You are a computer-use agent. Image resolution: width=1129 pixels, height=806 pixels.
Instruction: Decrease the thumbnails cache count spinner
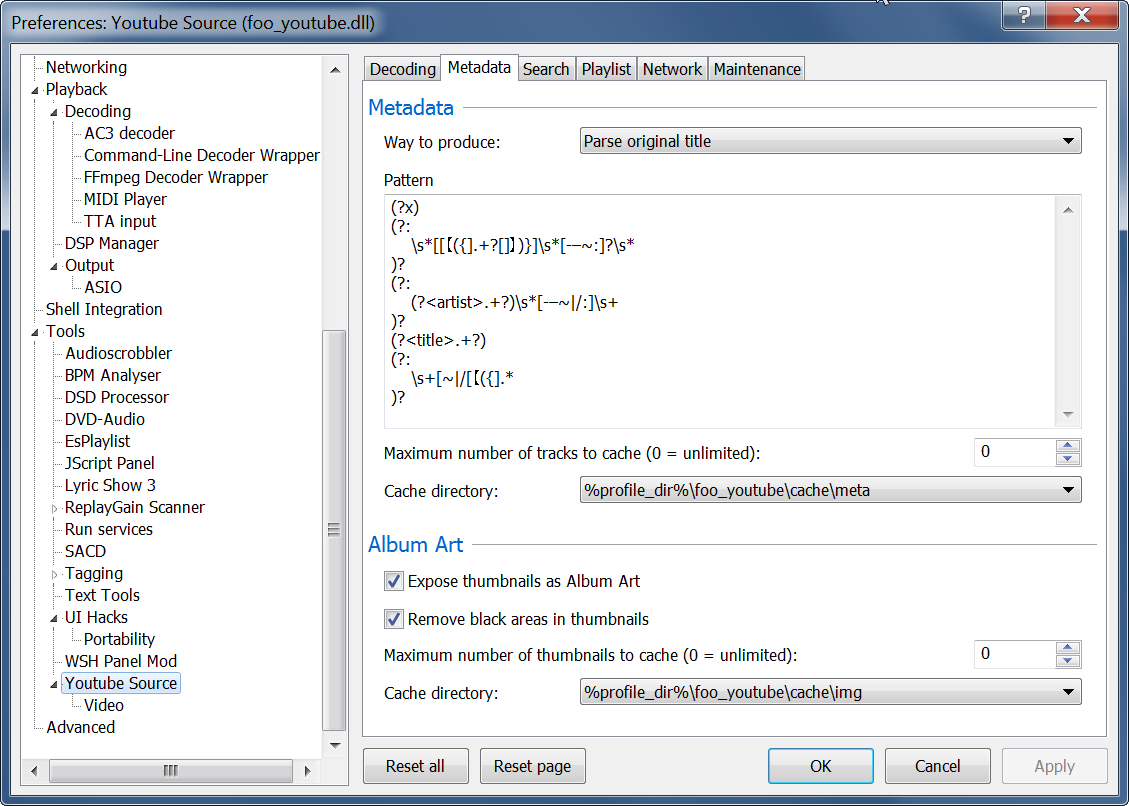click(x=1068, y=661)
